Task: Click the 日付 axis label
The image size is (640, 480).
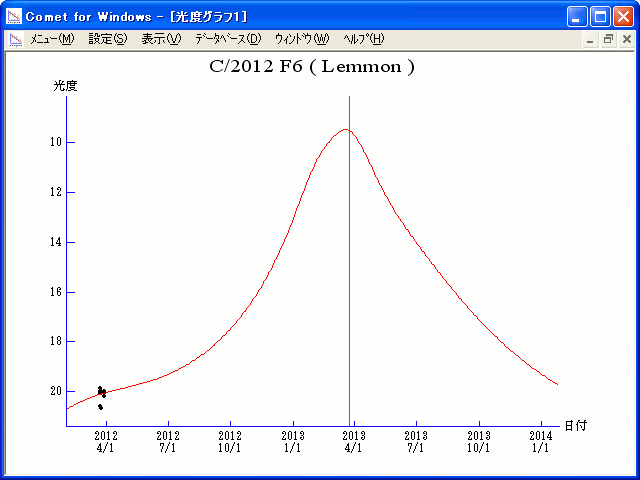Action: click(576, 426)
